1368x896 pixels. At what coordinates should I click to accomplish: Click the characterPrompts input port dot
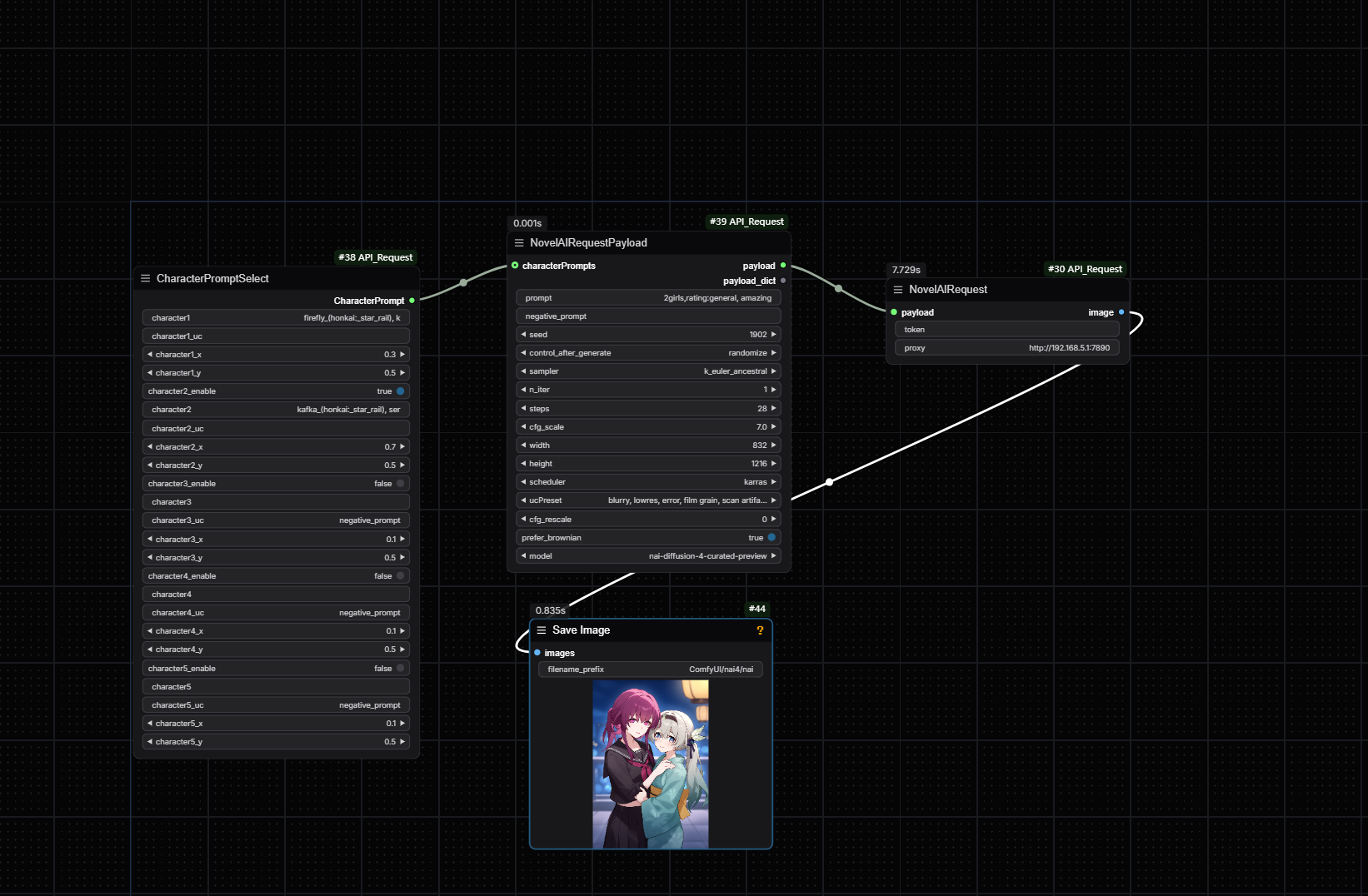(515, 266)
